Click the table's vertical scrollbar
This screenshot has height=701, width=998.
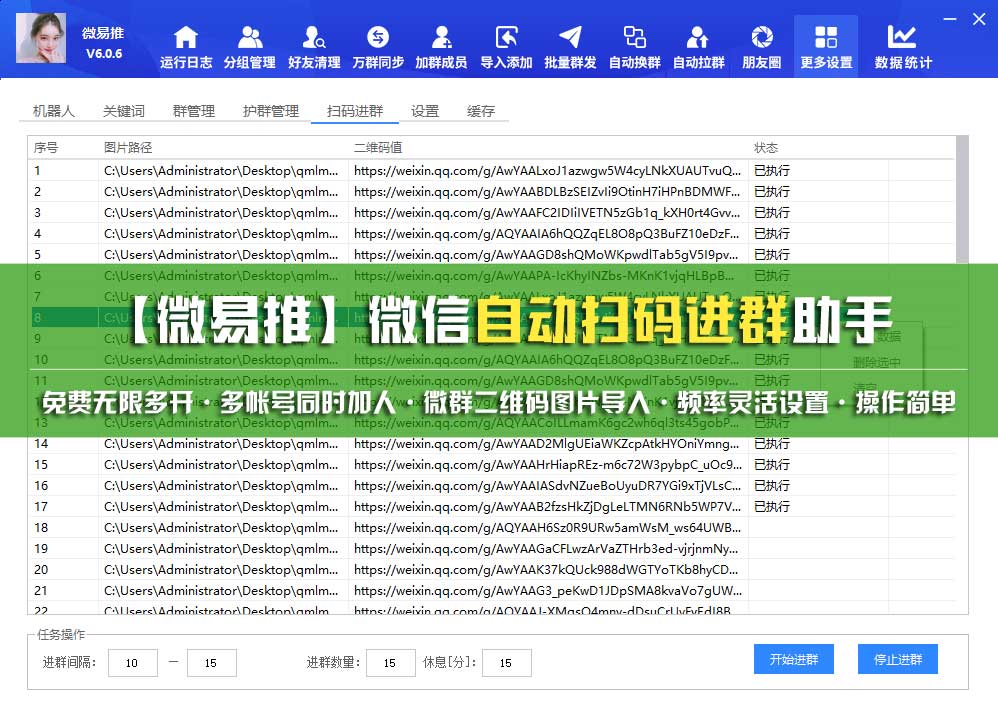[x=962, y=200]
